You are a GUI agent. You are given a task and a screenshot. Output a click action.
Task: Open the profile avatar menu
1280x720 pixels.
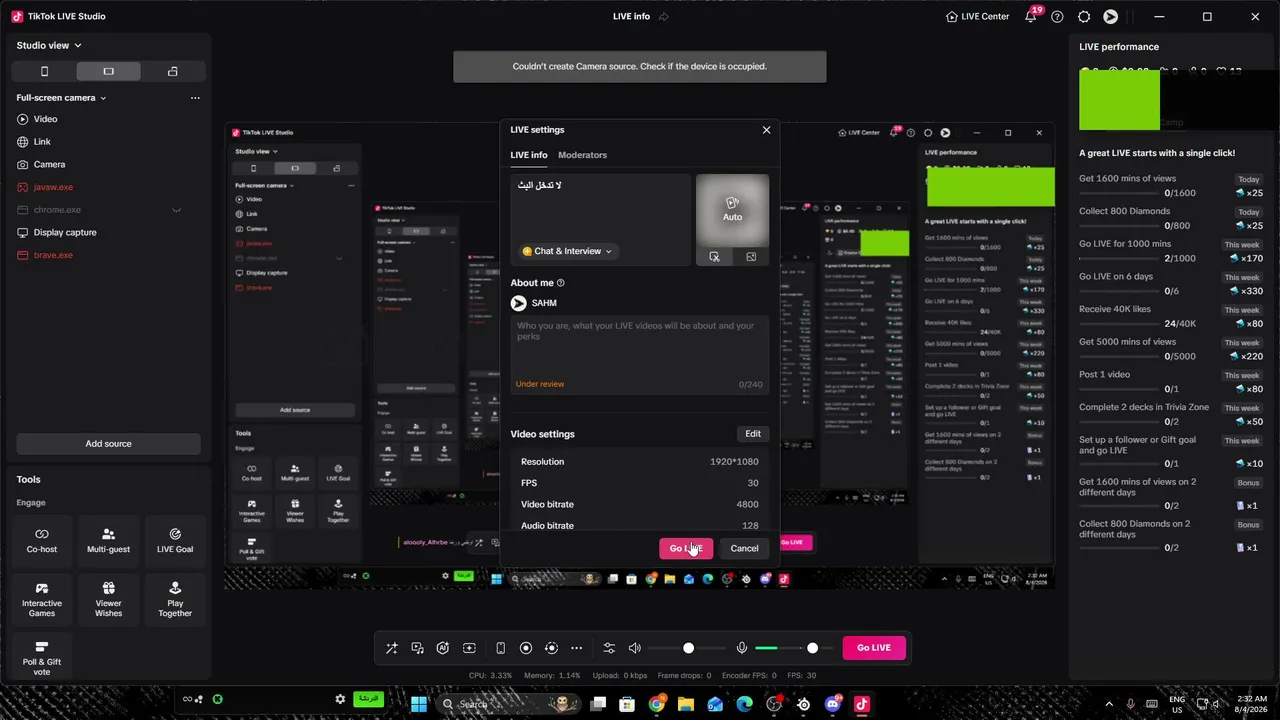1110,17
